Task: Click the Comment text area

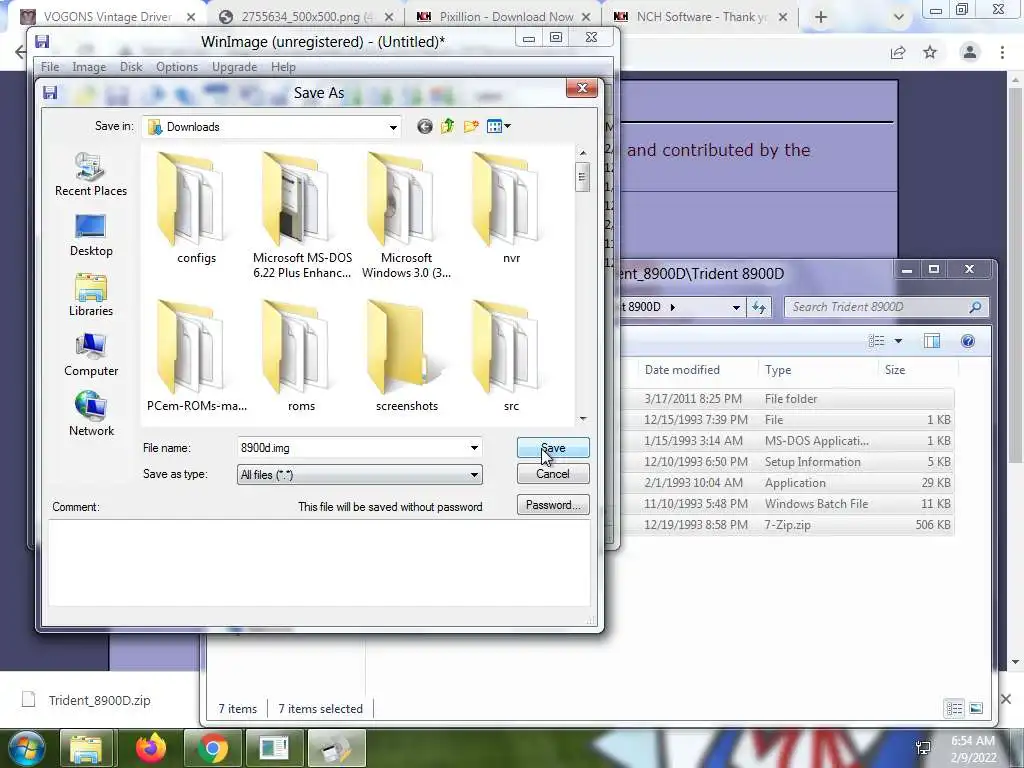Action: tap(319, 562)
